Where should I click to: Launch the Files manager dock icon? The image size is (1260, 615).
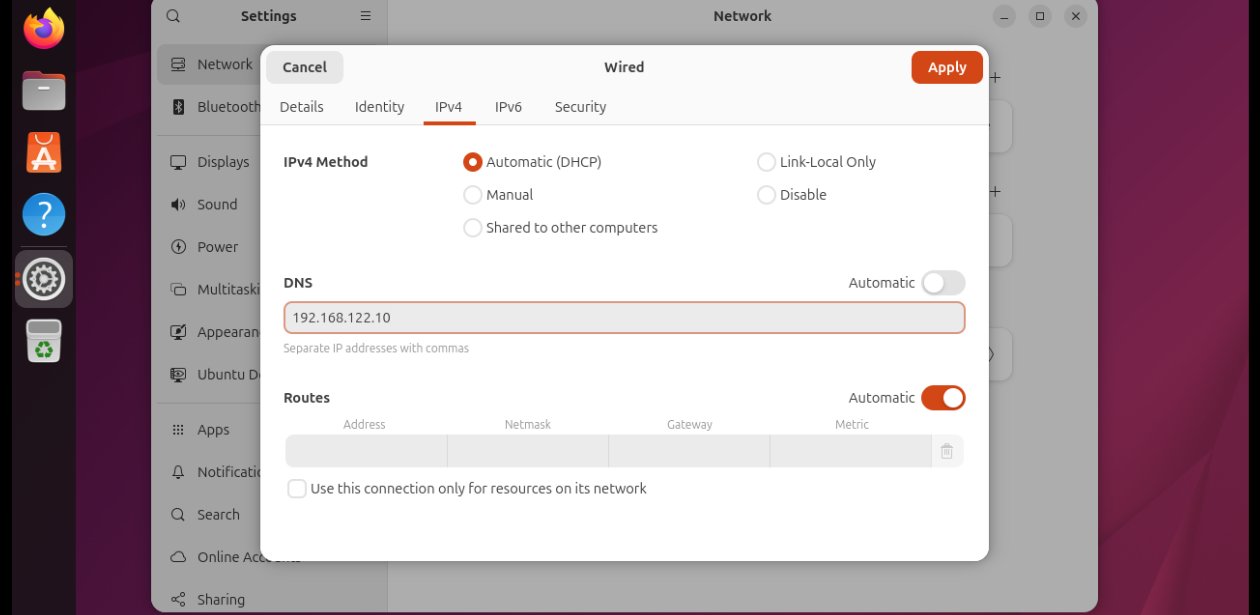click(44, 91)
